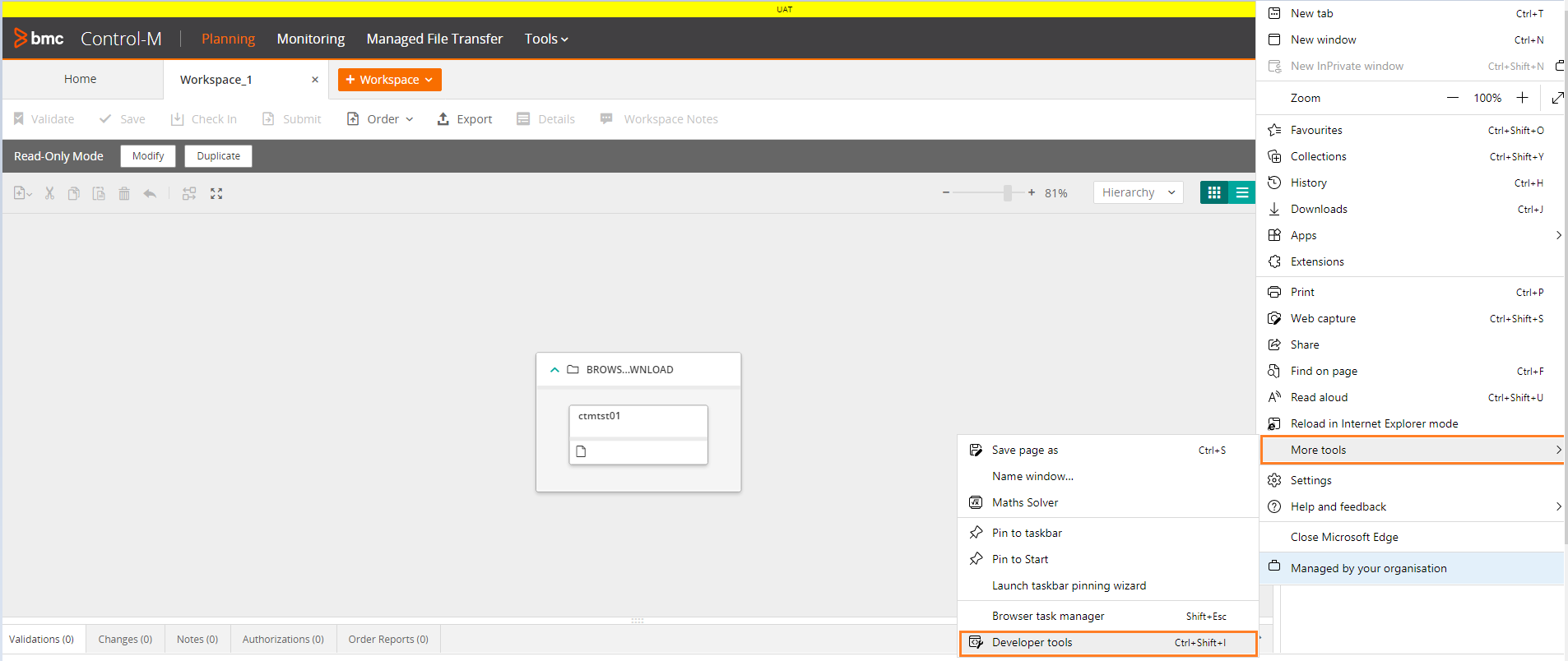Click the Submit icon
Viewport: 1568px width, 661px height.
[268, 119]
